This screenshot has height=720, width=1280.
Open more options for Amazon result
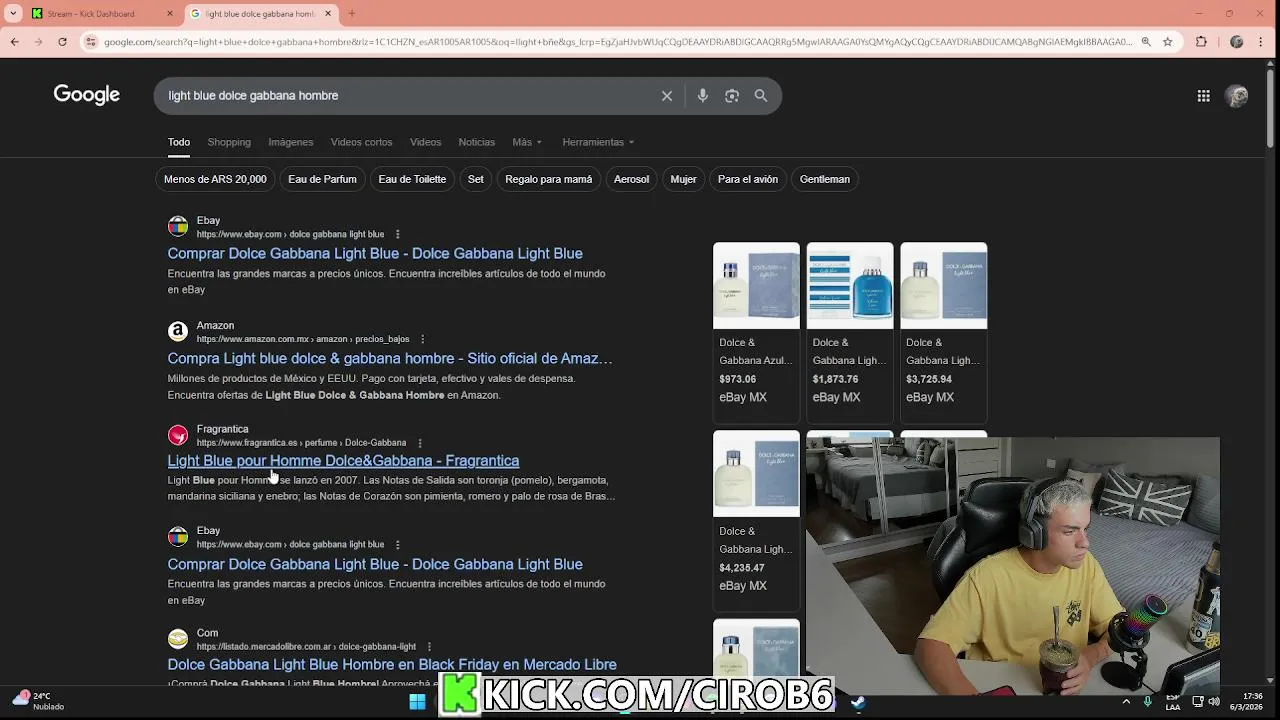[422, 340]
